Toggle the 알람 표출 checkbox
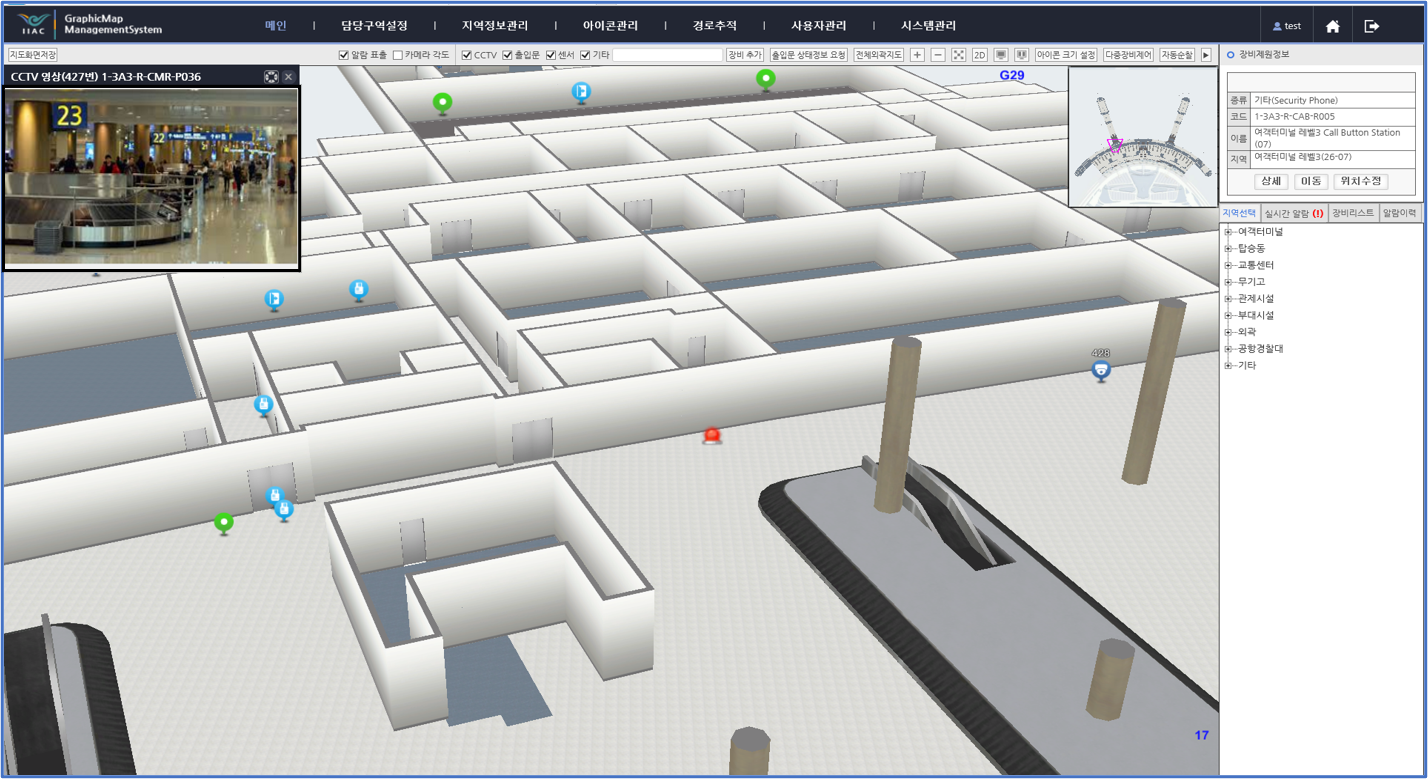1428x779 pixels. (344, 55)
